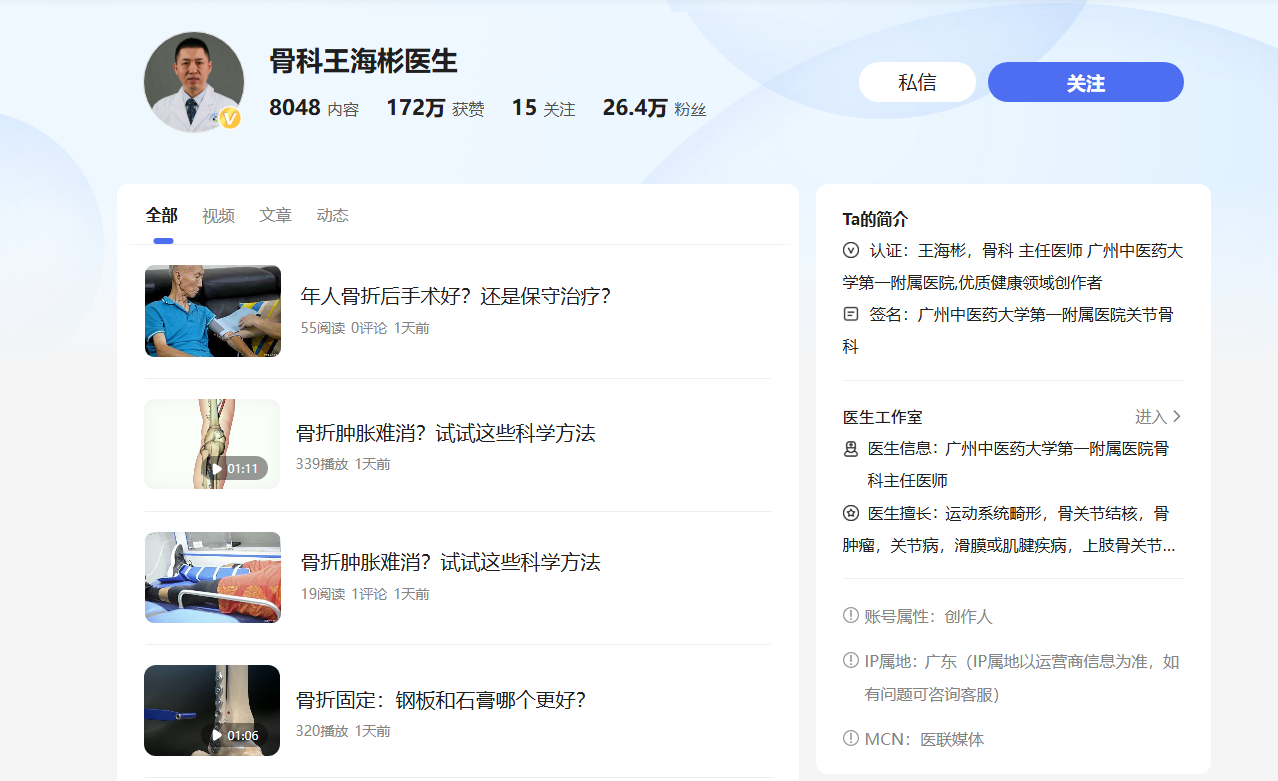Open the 动态 tab
This screenshot has width=1278, height=781.
click(x=332, y=215)
